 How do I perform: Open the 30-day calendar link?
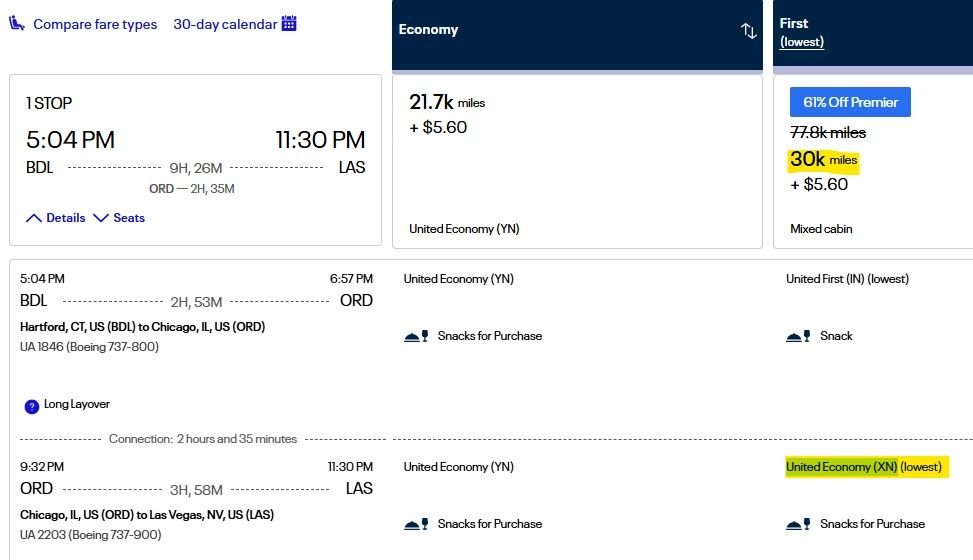pyautogui.click(x=225, y=24)
